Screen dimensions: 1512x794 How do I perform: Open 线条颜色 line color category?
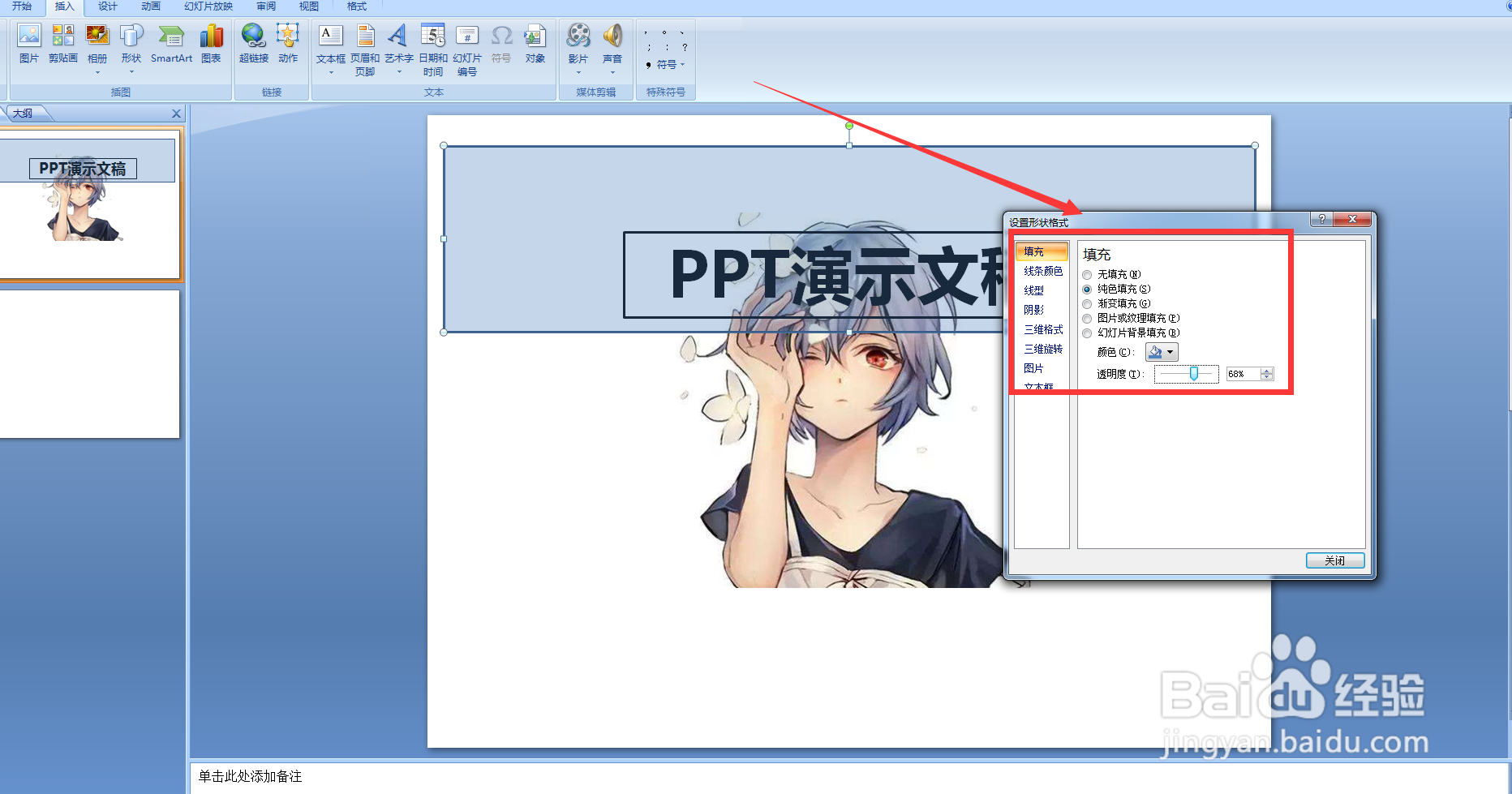click(1043, 271)
